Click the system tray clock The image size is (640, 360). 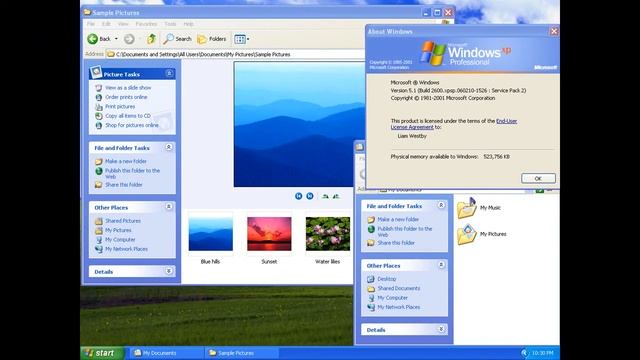(542, 353)
